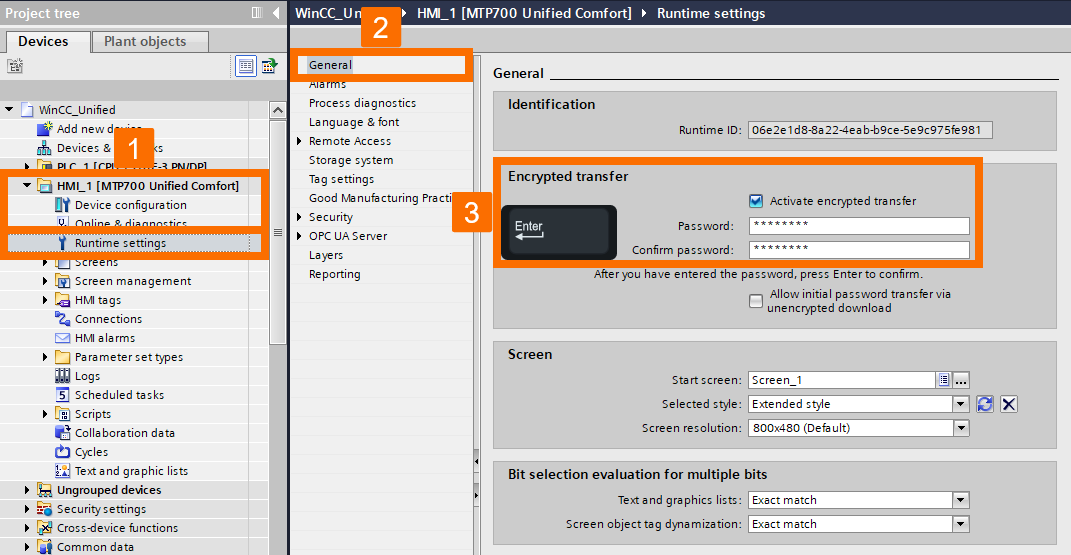
Task: Open the Text and graphics lists dropdown
Action: click(961, 500)
